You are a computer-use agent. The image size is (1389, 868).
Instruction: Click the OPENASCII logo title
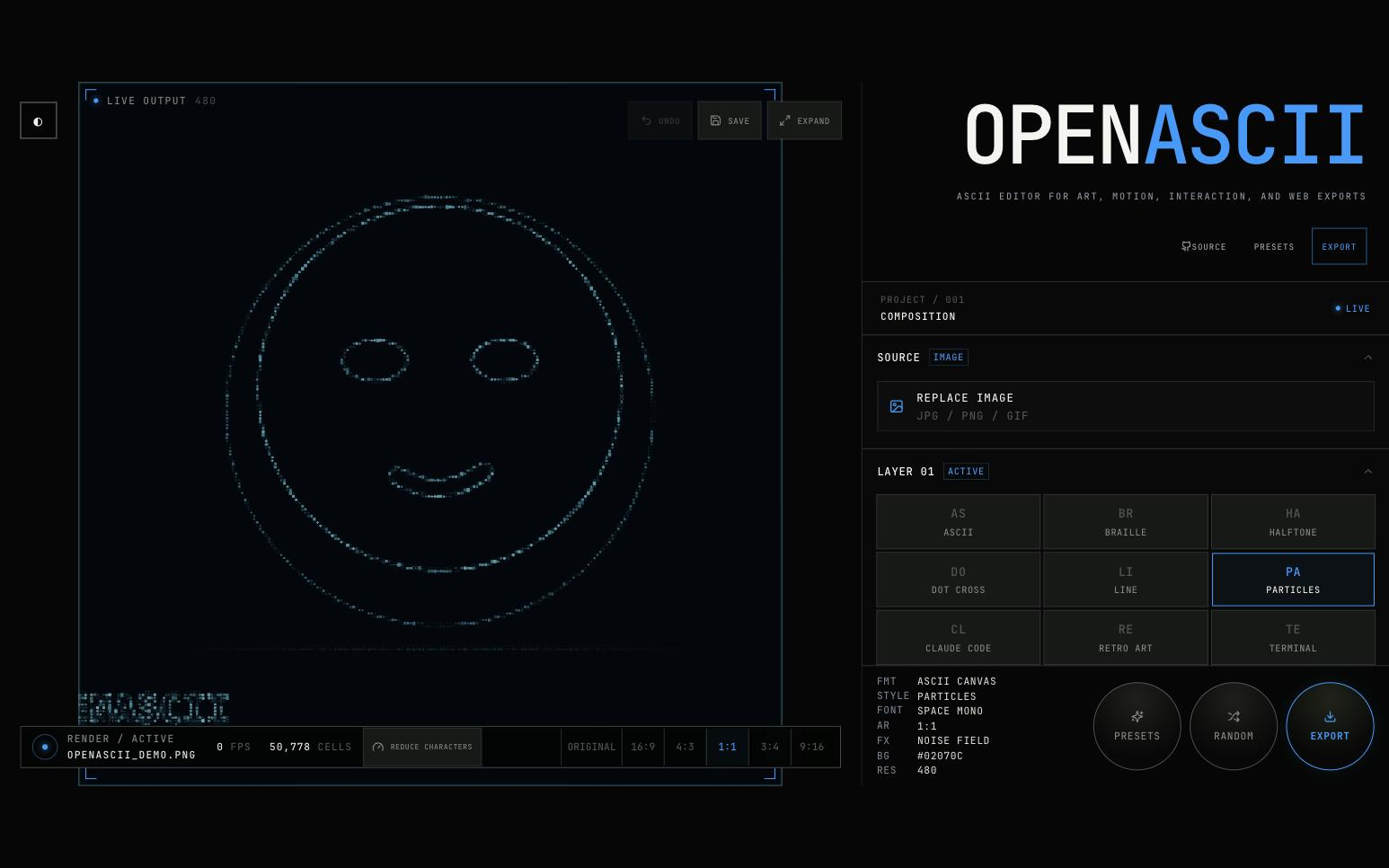point(1165,135)
